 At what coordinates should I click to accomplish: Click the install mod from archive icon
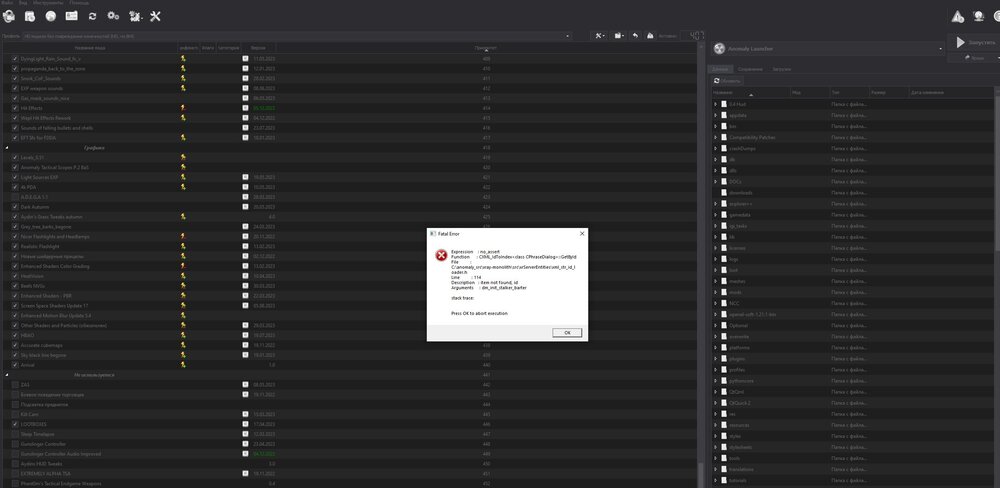click(29, 16)
